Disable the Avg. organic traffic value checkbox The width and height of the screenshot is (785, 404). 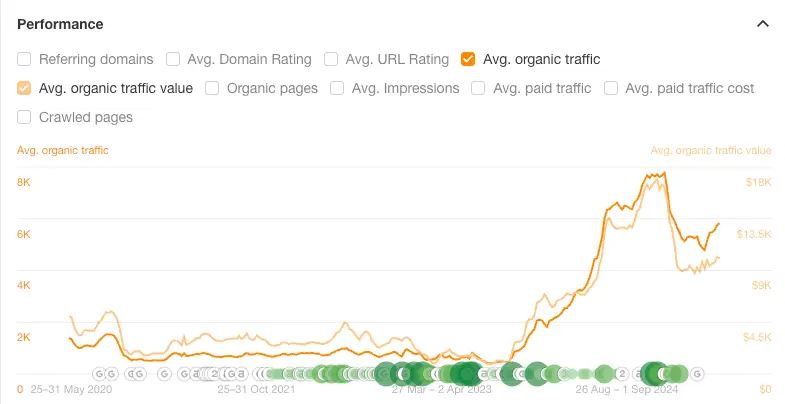[x=25, y=88]
